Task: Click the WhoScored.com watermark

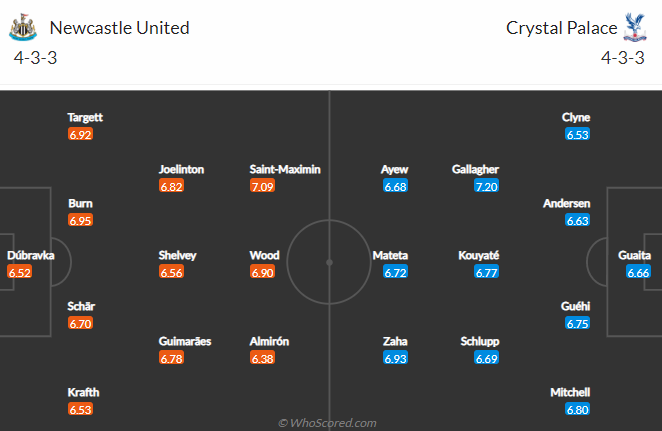Action: click(327, 423)
